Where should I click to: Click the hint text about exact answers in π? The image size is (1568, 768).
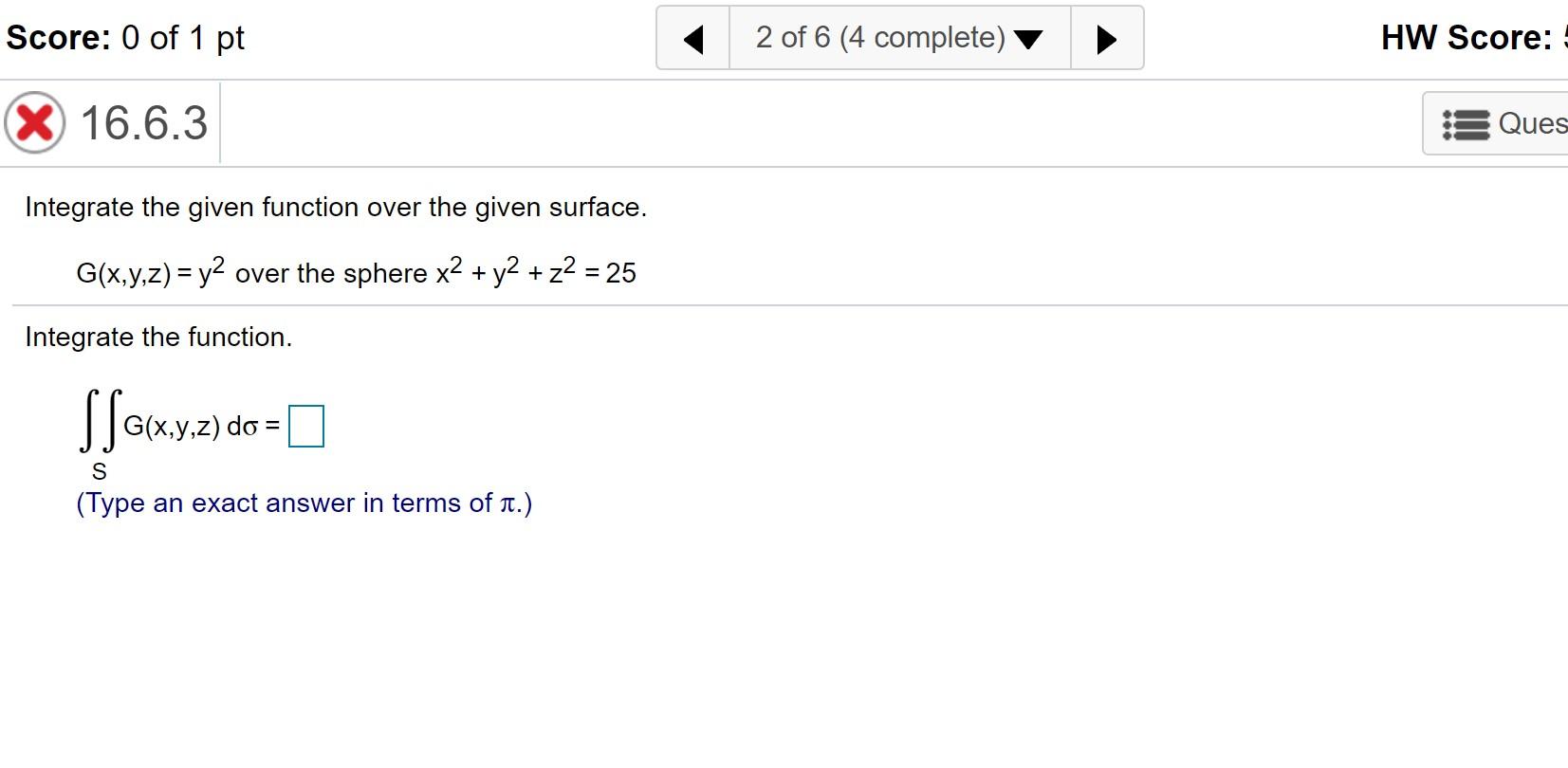(x=304, y=503)
